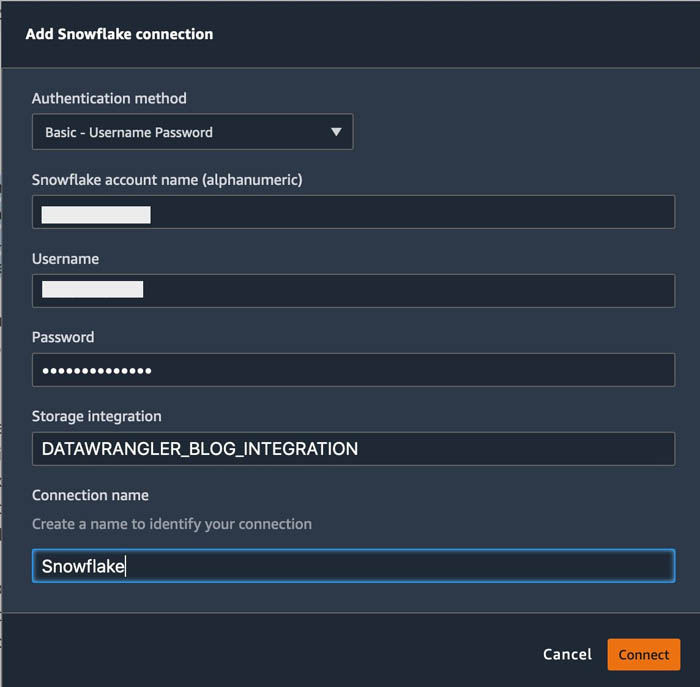Edit the Storage integration field
This screenshot has width=700, height=687.
(353, 449)
